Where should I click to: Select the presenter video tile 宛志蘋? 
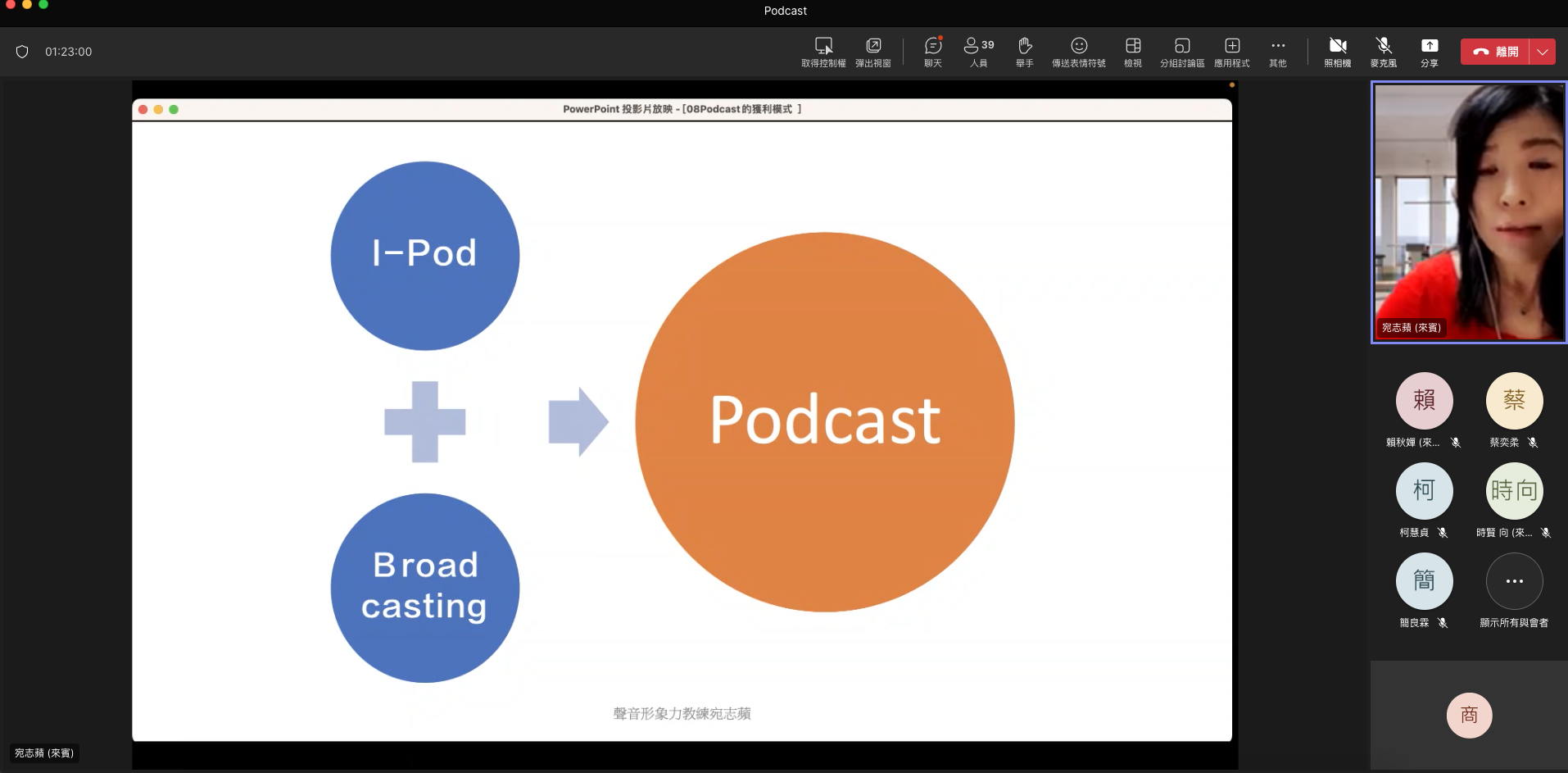point(1469,211)
